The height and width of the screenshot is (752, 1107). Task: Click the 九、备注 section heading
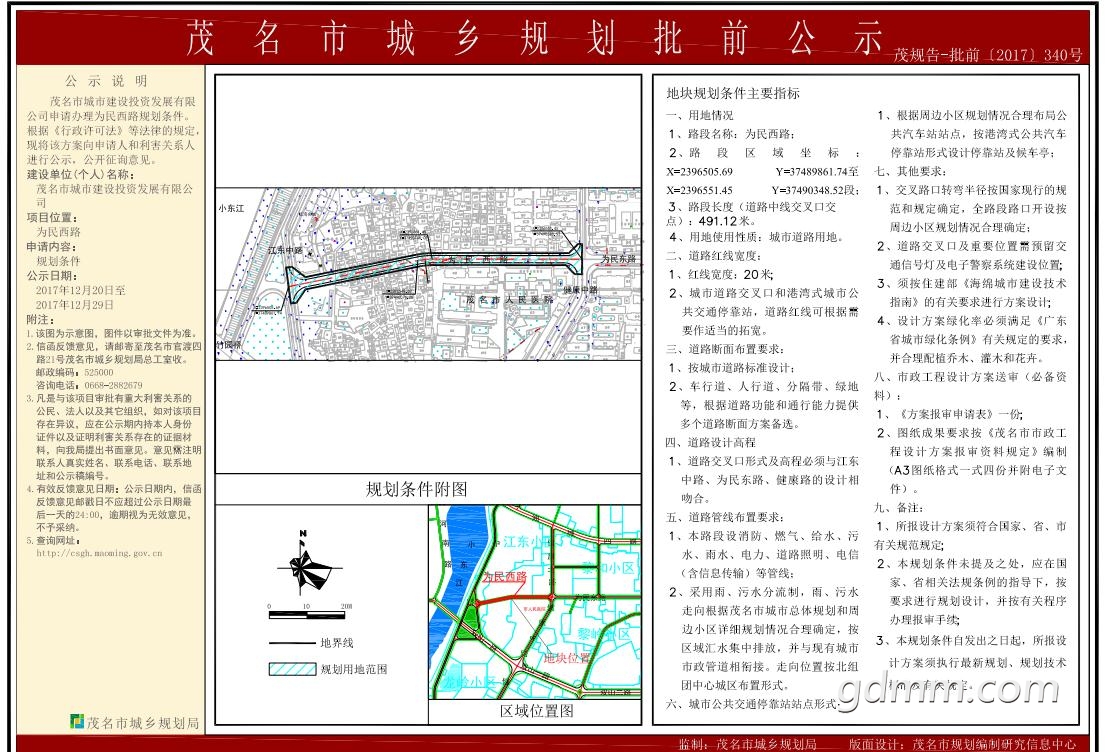pyautogui.click(x=899, y=508)
